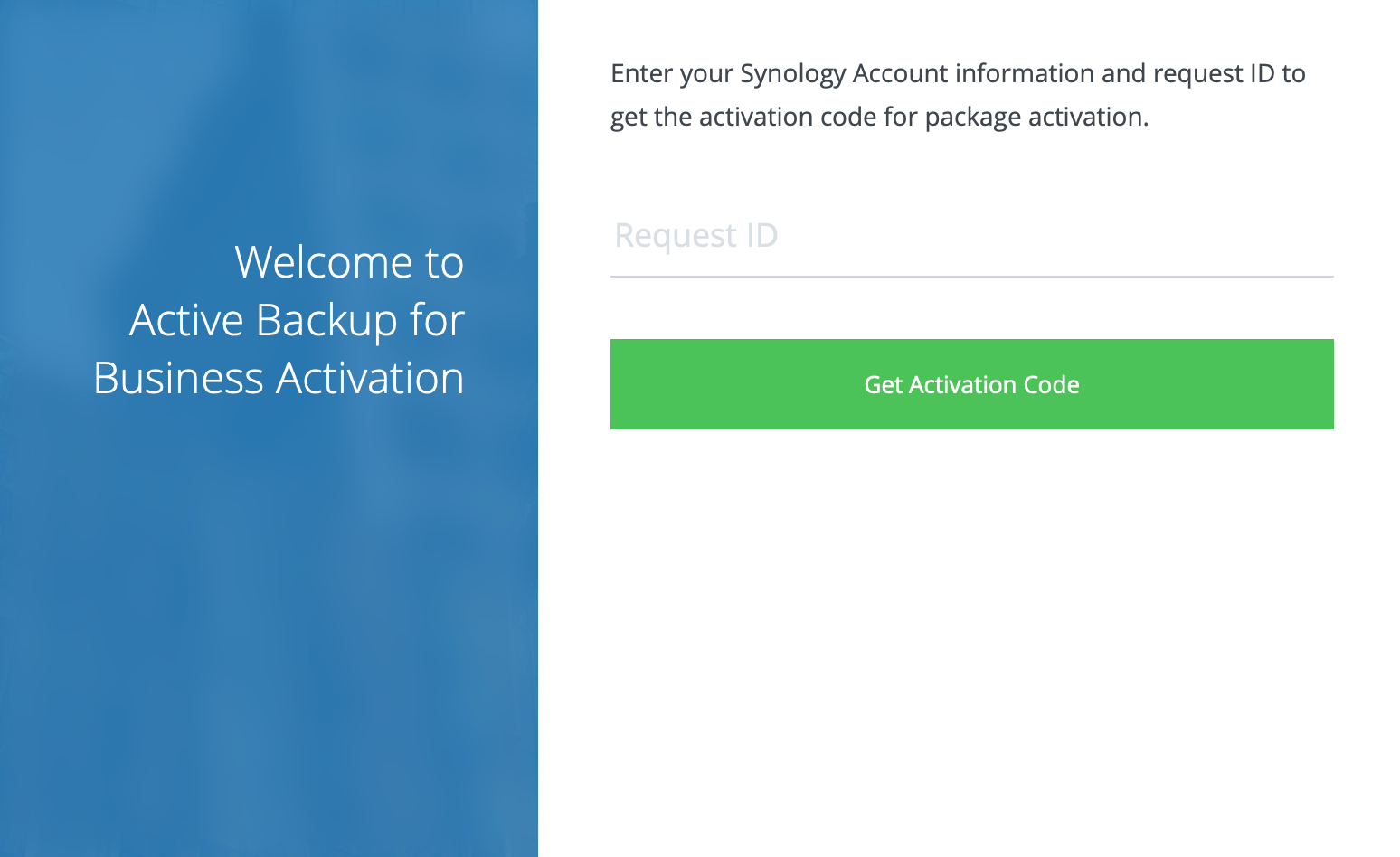Click the "Welcome to" heading line
The width and height of the screenshot is (1400, 857).
pyautogui.click(x=349, y=262)
